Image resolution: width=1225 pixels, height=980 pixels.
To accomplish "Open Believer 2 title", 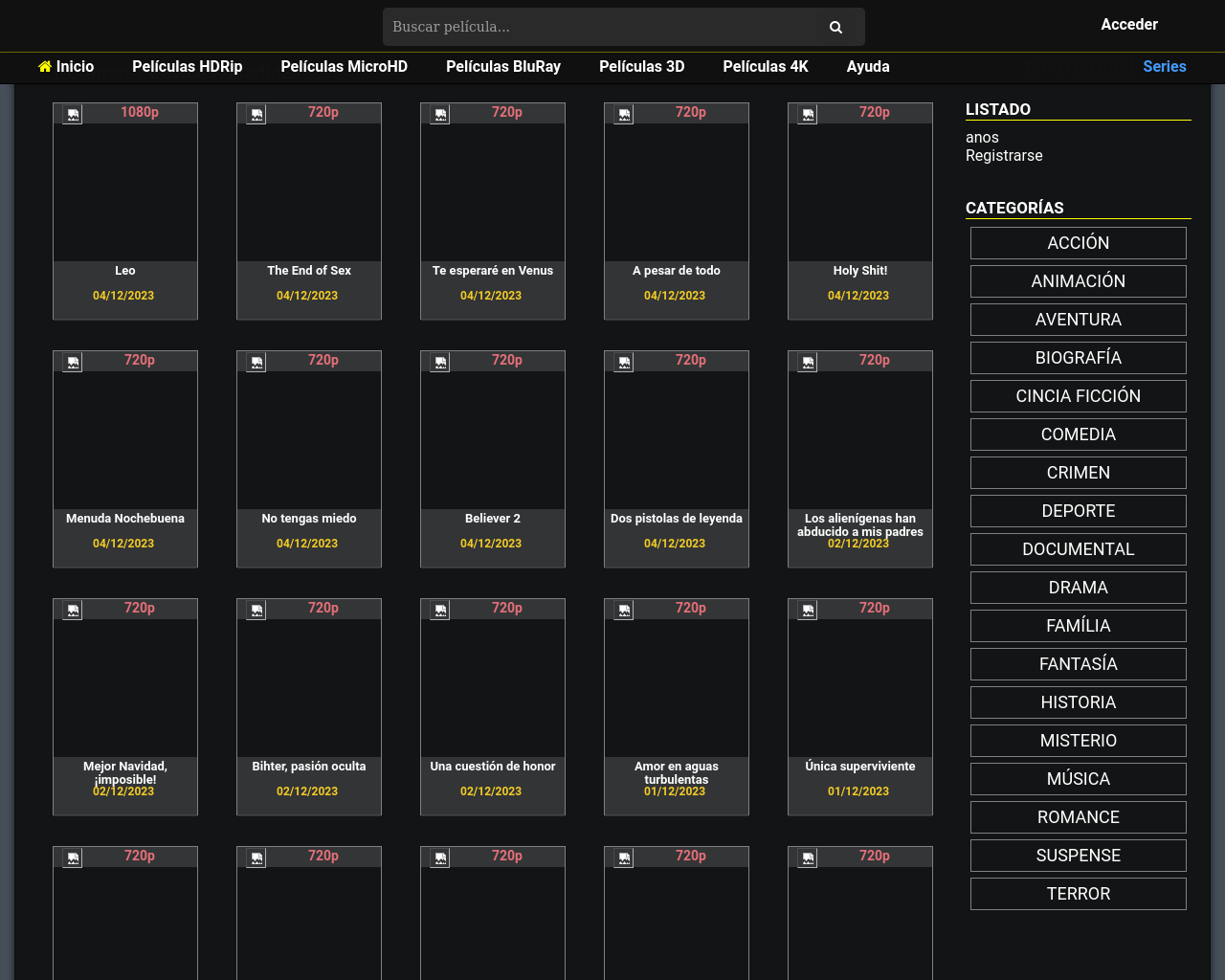I will [x=493, y=519].
